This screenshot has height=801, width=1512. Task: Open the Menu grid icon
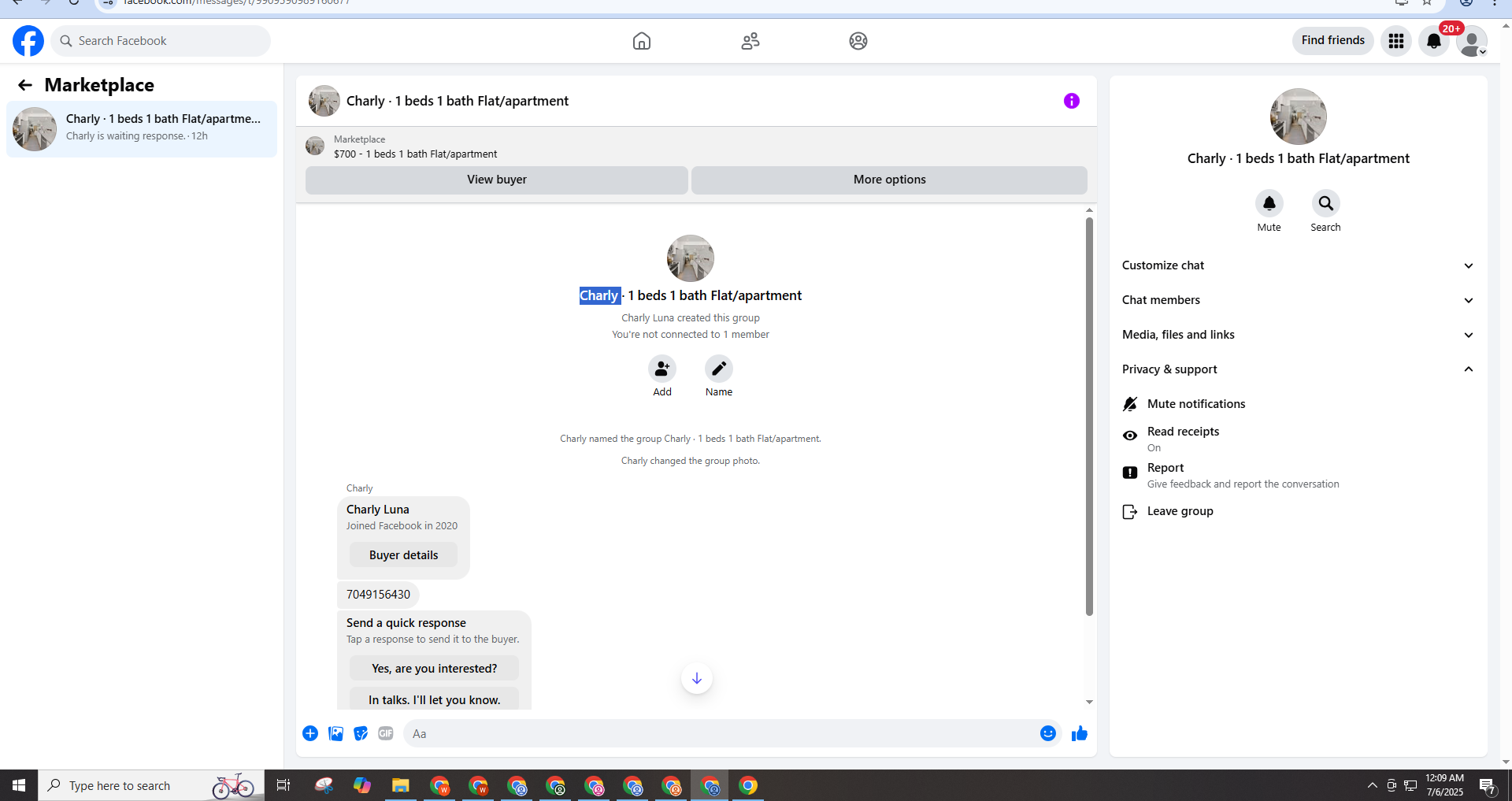tap(1396, 41)
